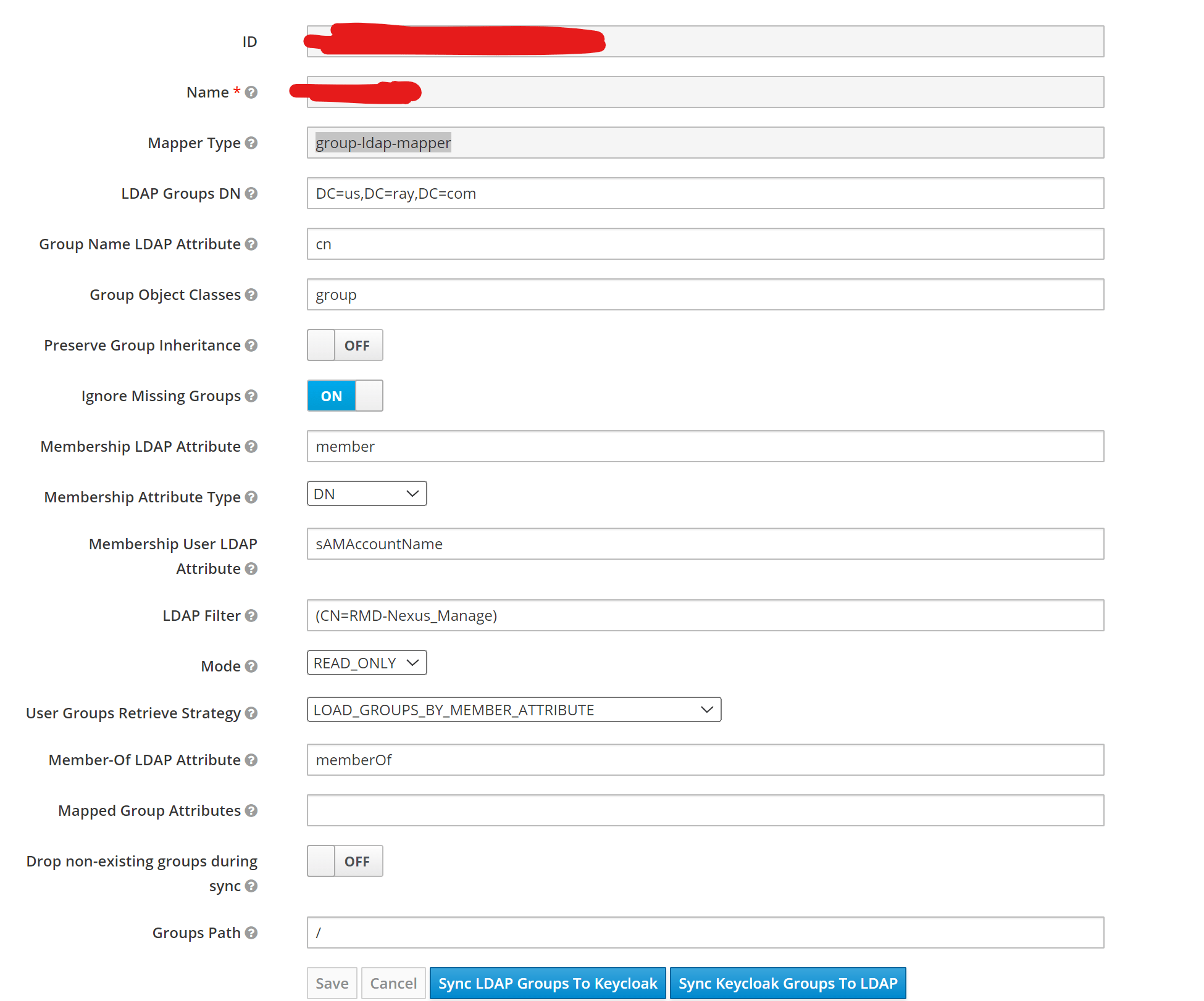Open the Name field help tooltip

(x=251, y=92)
